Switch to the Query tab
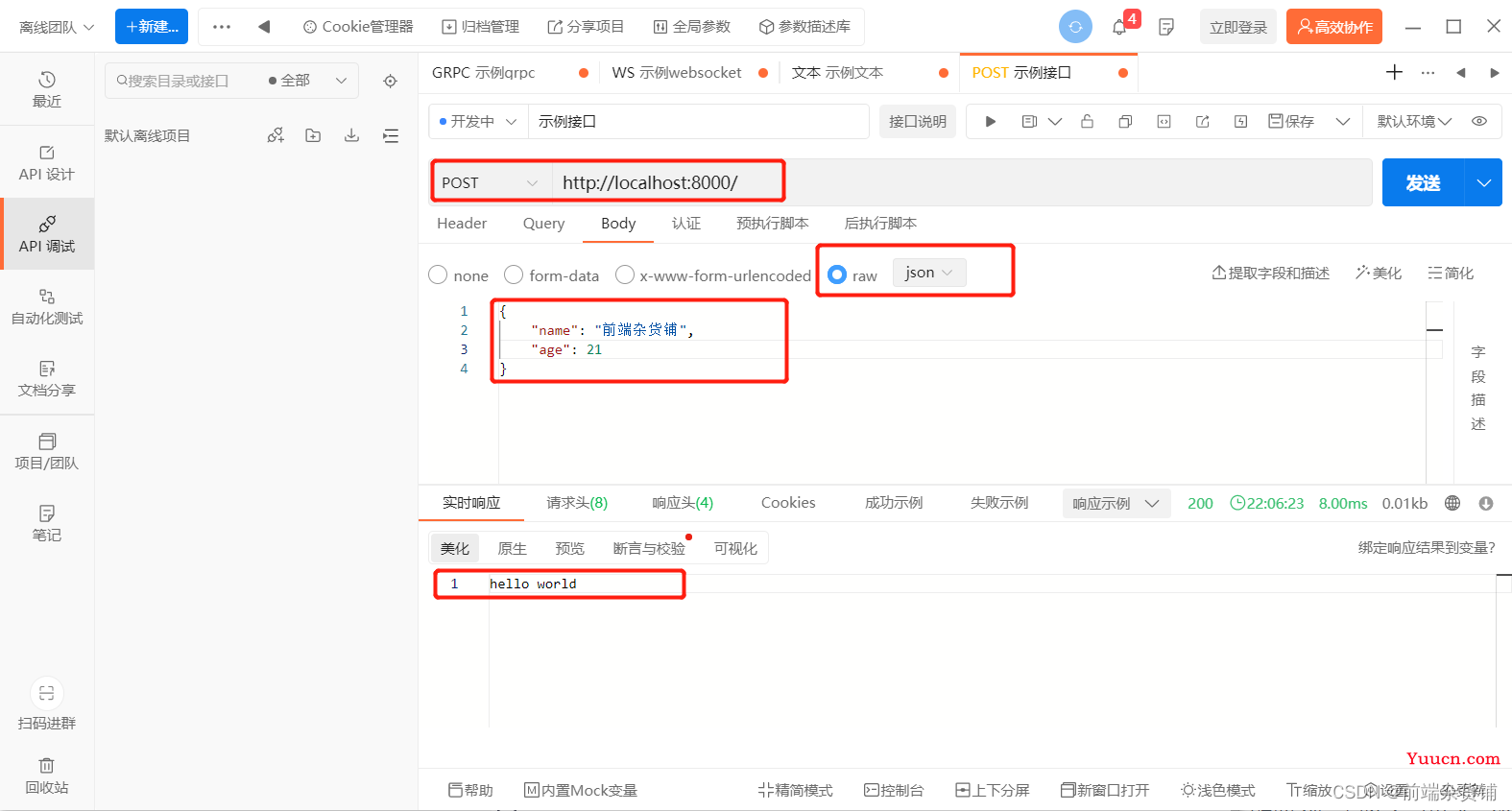Viewport: 1512px width, 811px height. click(x=543, y=223)
